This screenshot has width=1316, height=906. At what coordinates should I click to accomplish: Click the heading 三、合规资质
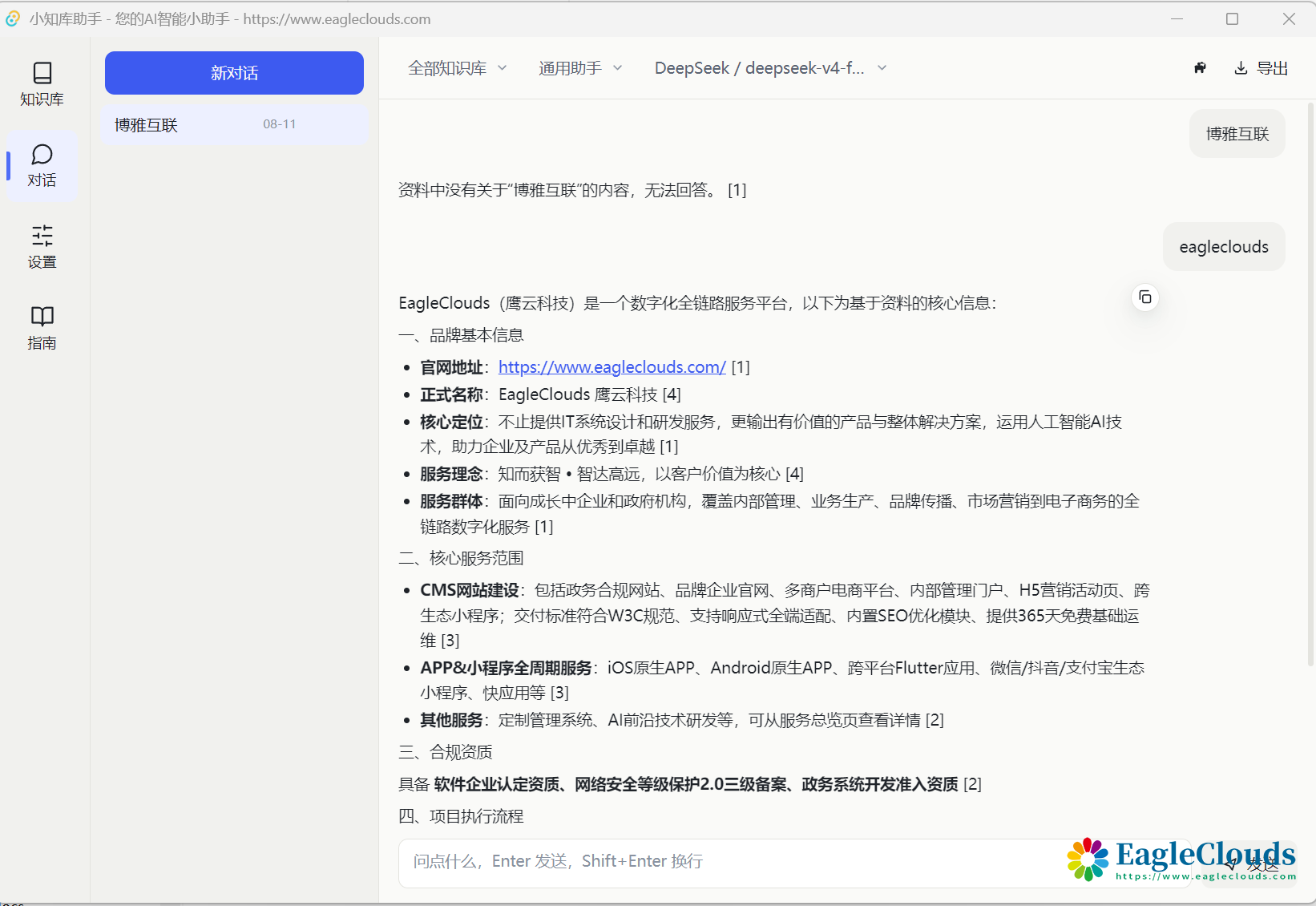446,752
